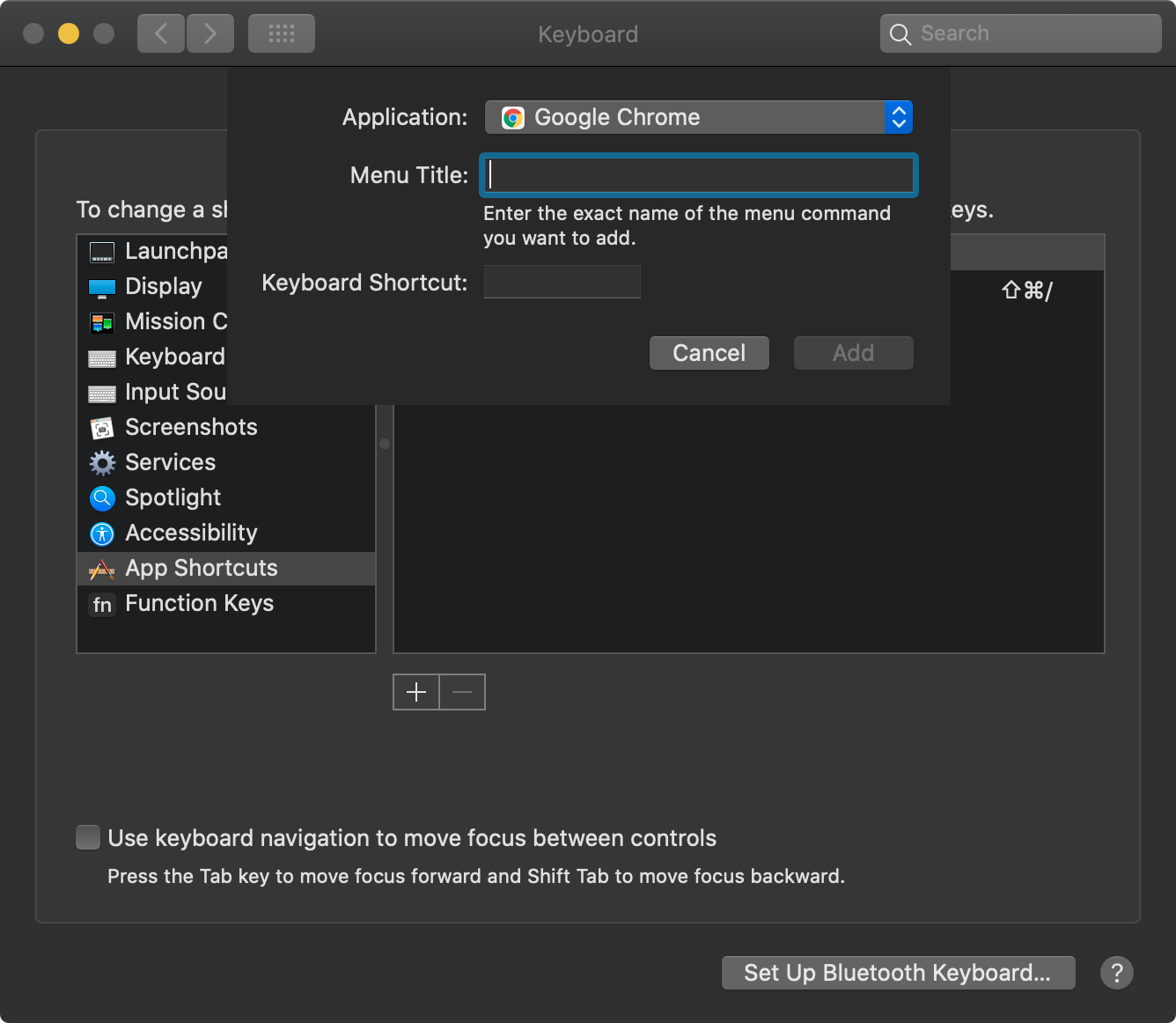Go forward with the right arrow
This screenshot has width=1176, height=1023.
tap(210, 33)
